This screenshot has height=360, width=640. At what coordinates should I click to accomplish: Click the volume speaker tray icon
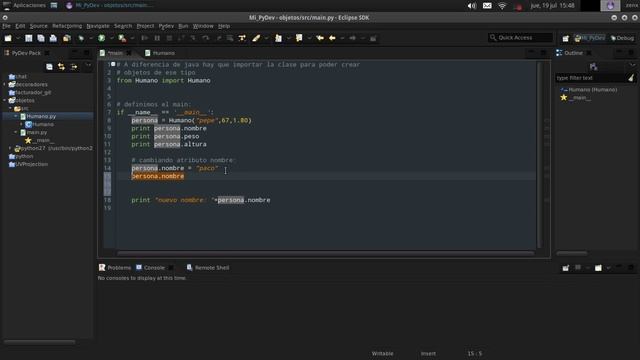472,6
